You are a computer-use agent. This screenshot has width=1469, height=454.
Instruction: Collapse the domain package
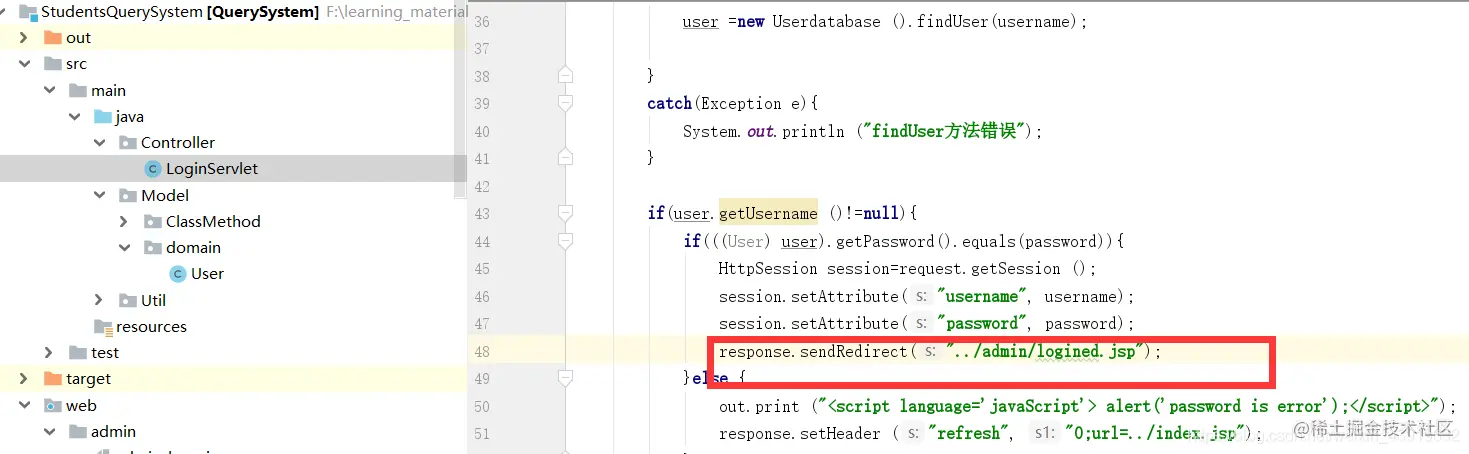pos(124,248)
